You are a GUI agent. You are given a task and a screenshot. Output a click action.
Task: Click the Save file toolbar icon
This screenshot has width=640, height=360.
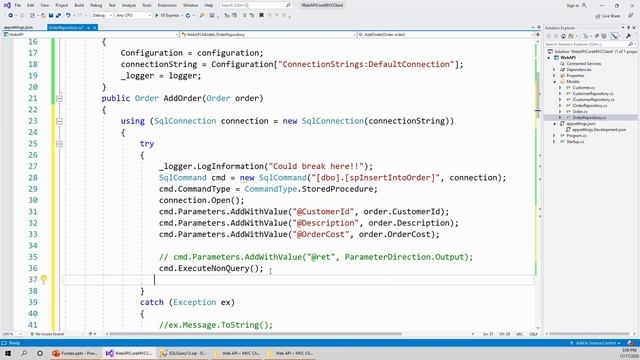point(51,16)
